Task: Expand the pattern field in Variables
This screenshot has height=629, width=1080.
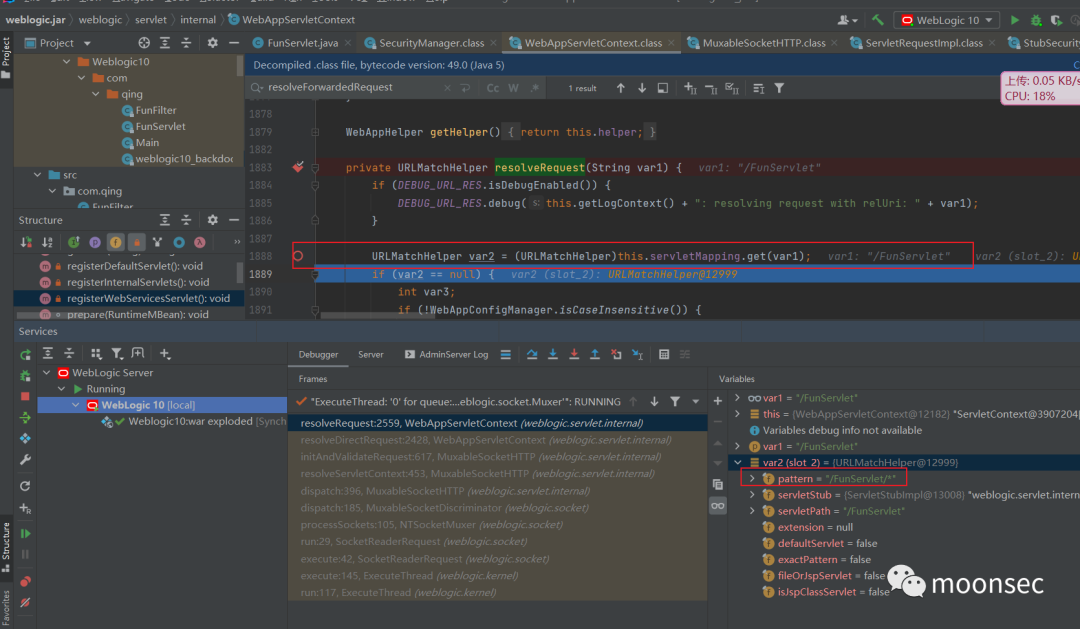Action: tap(752, 478)
